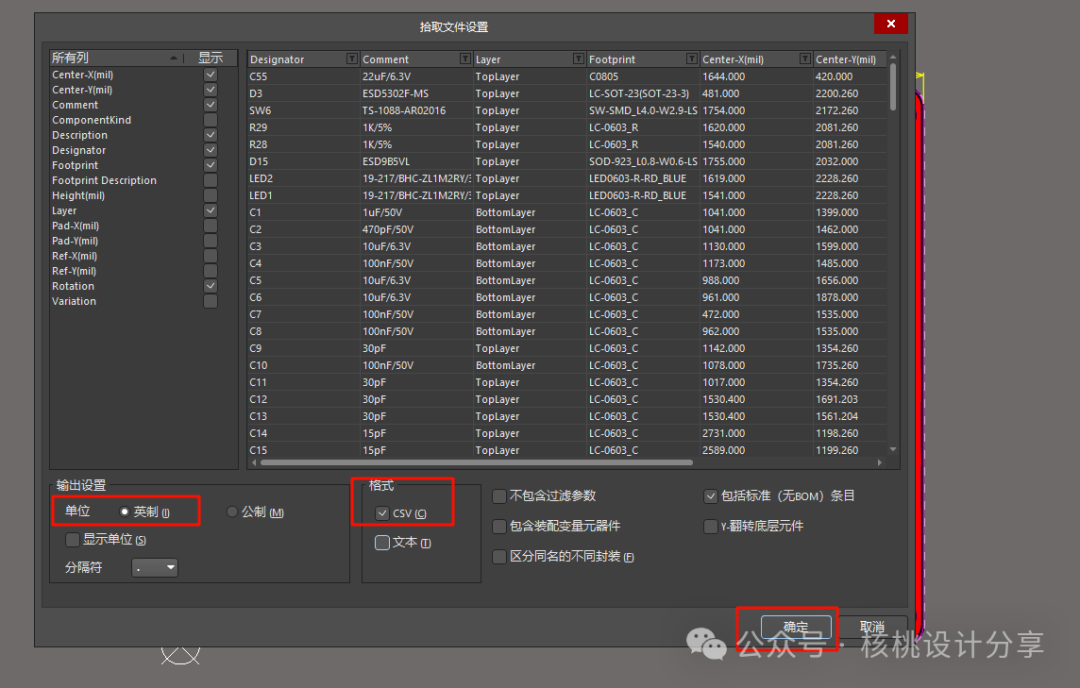Enable 显示单位 checkbox
This screenshot has height=688, width=1080.
(x=72, y=539)
